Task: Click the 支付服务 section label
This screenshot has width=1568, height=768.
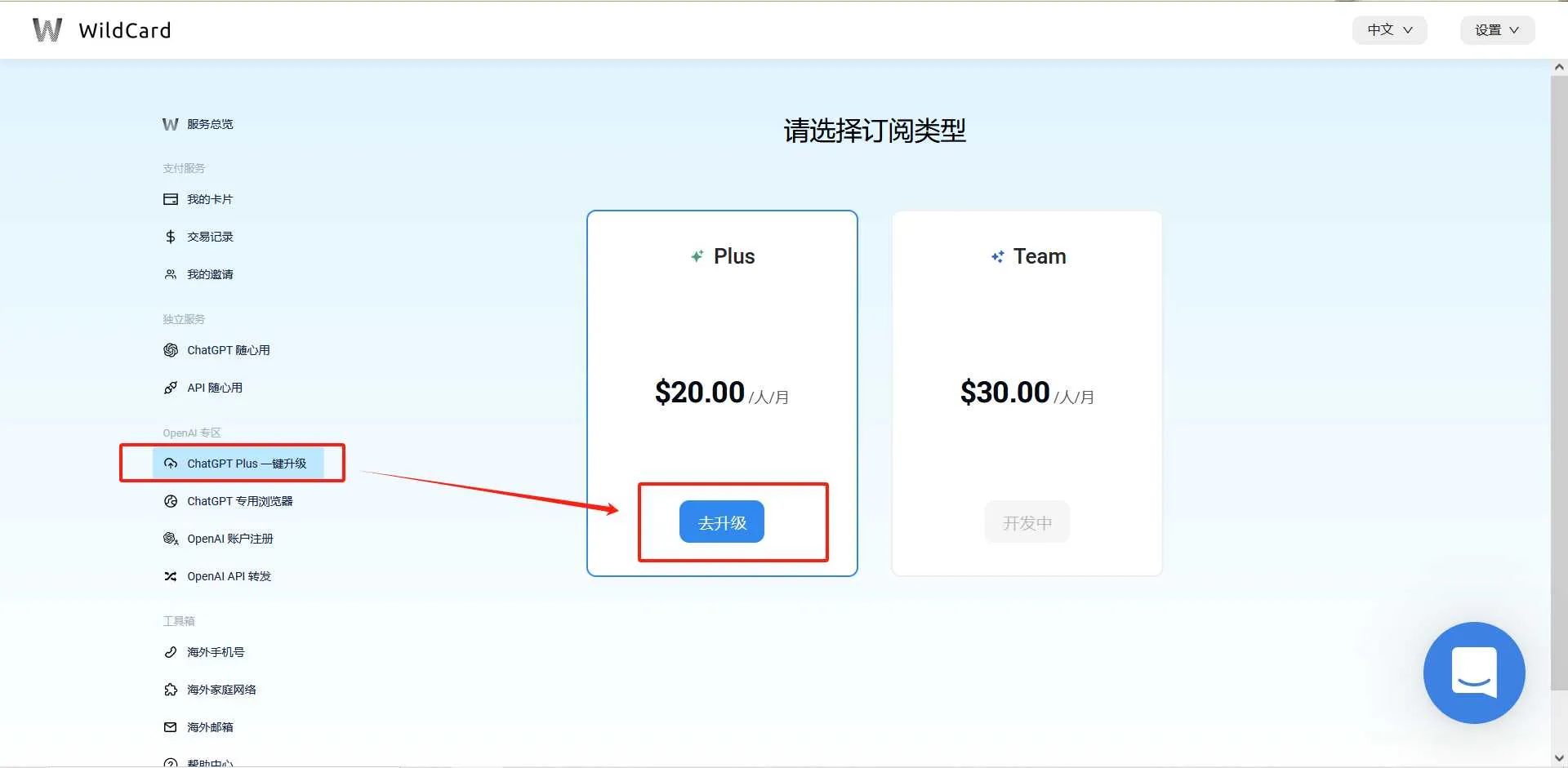Action: click(x=184, y=168)
